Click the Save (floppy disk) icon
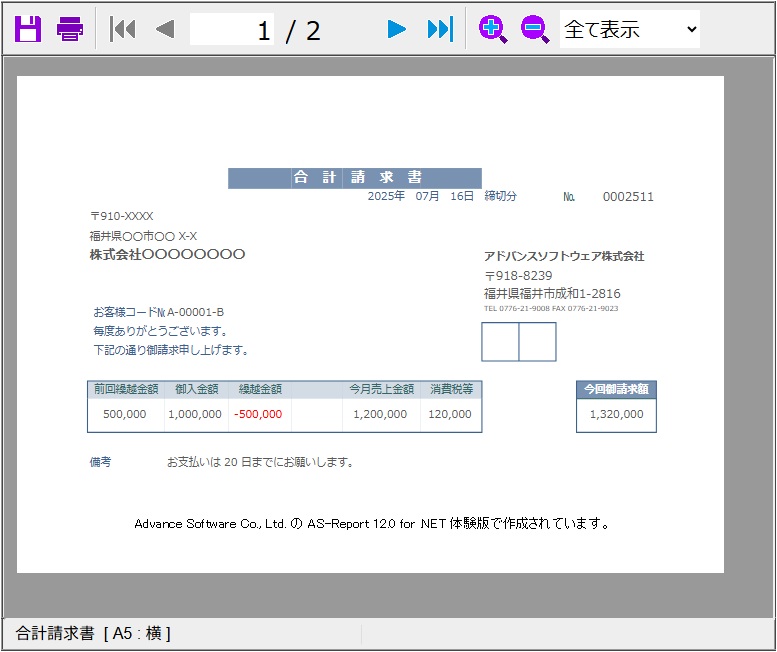777x652 pixels. coord(28,29)
